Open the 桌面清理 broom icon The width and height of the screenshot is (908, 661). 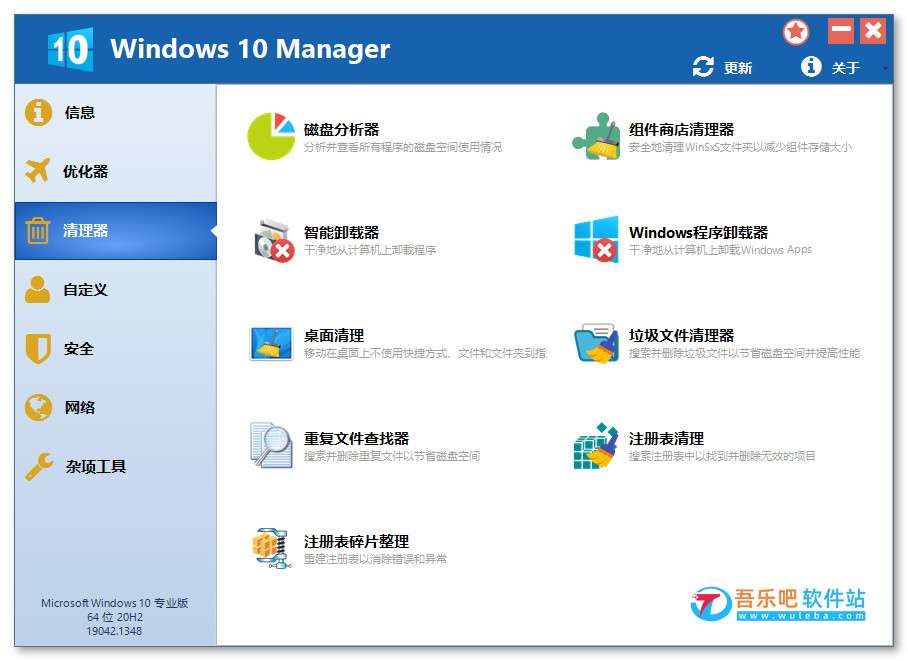click(271, 343)
